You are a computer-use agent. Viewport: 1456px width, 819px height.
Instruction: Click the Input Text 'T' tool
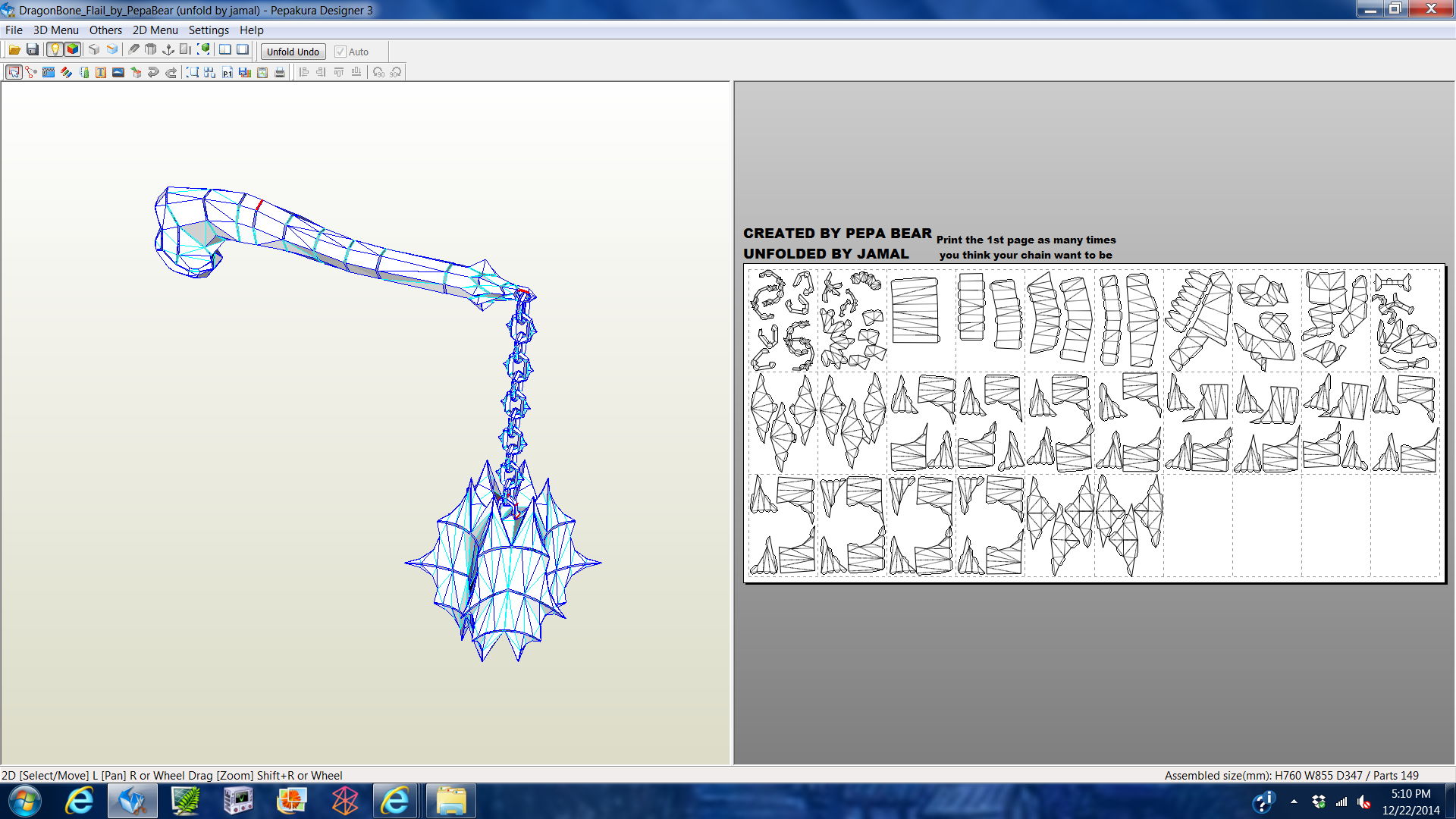(101, 73)
